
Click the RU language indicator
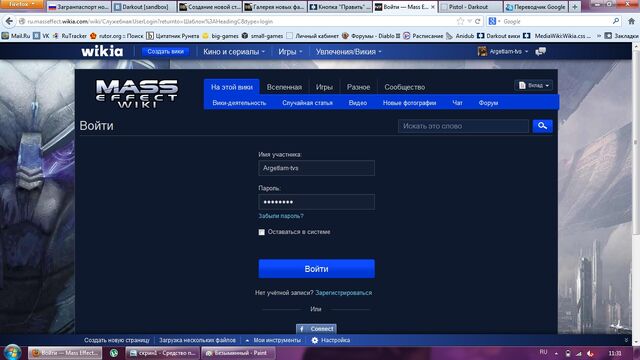point(543,352)
